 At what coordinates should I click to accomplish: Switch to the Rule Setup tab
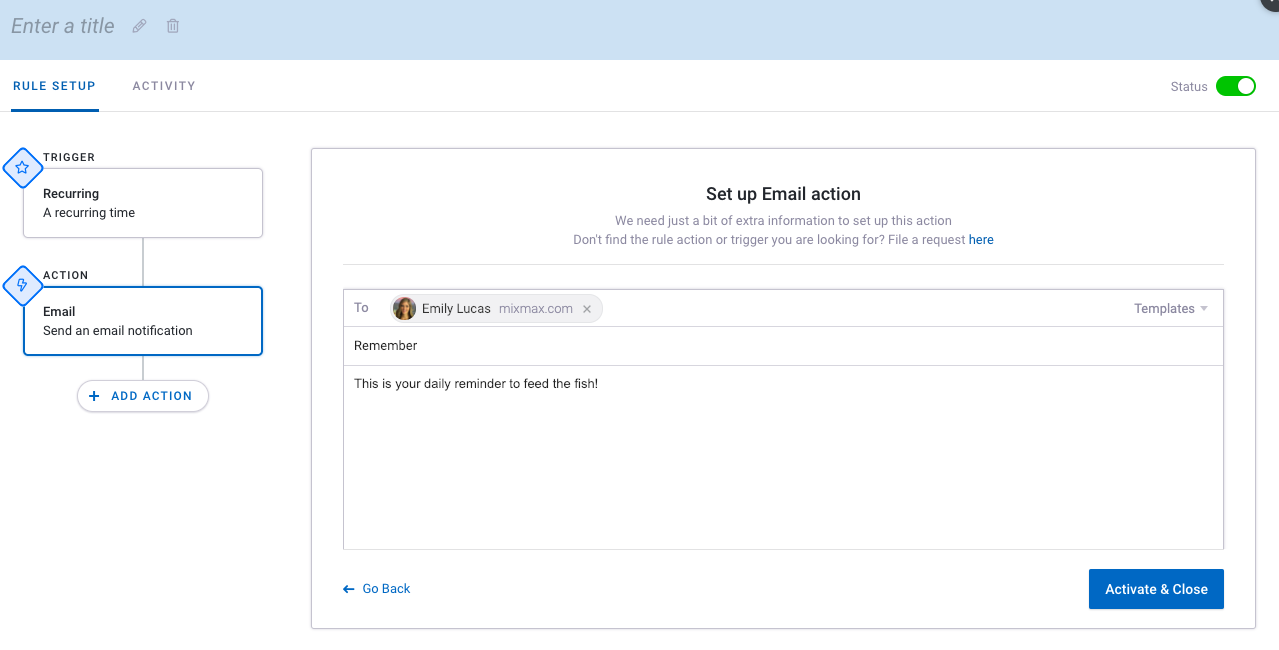click(54, 86)
